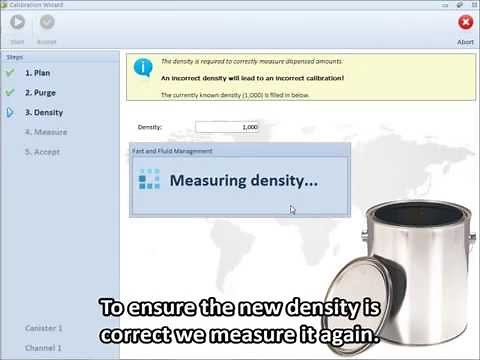Click the currently known density text line

point(235,95)
